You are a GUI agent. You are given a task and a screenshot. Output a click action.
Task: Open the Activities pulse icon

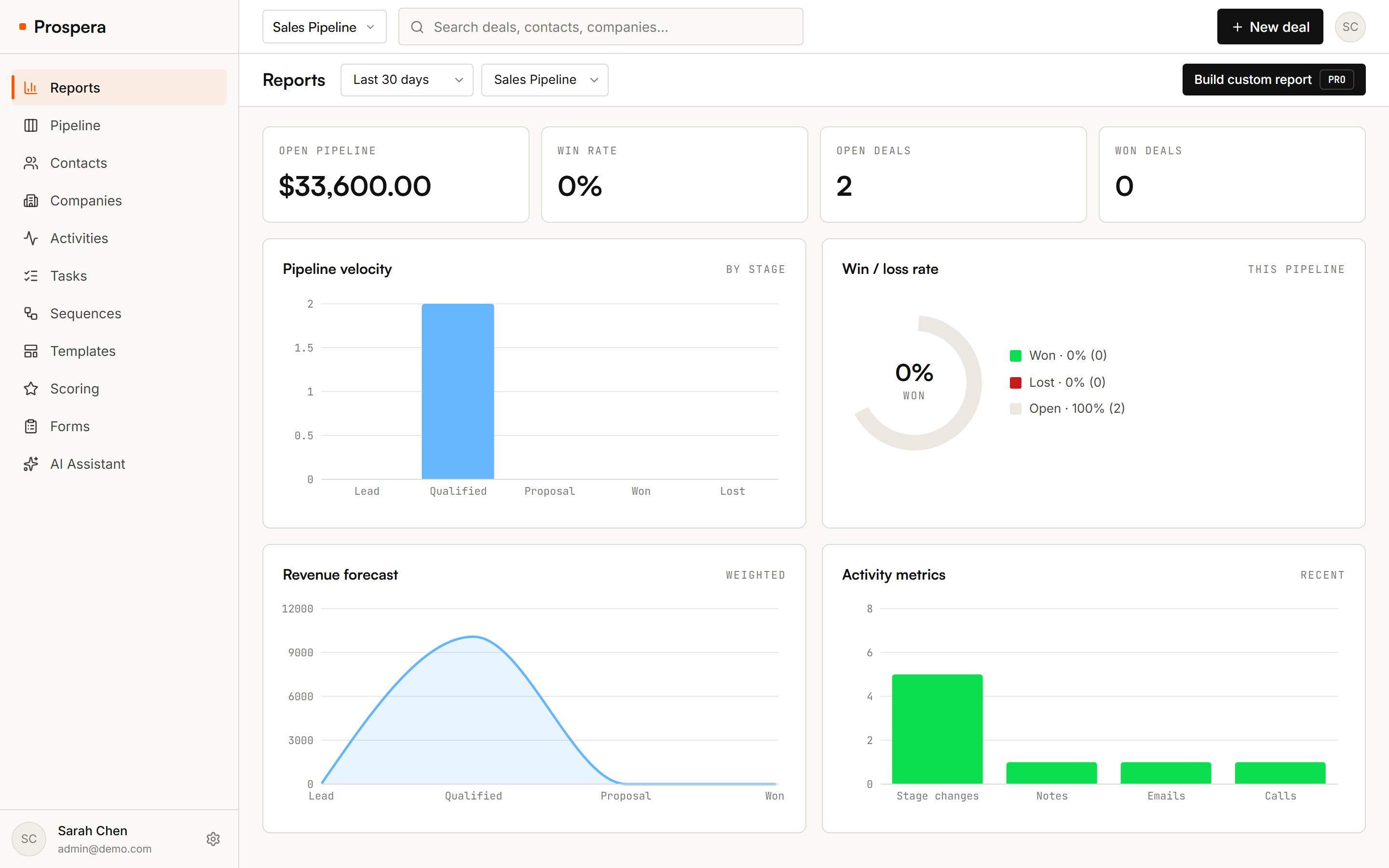(31, 238)
